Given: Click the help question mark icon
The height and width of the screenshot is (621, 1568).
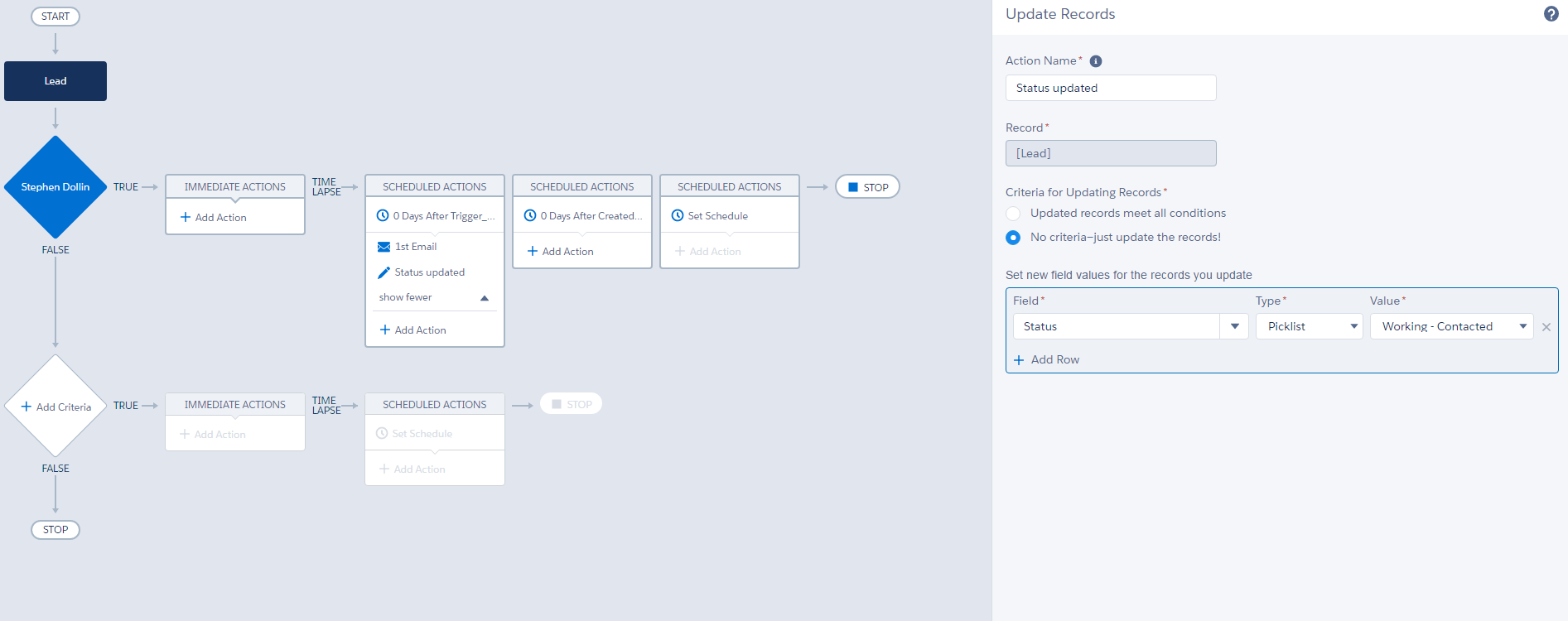Looking at the screenshot, I should [x=1551, y=14].
